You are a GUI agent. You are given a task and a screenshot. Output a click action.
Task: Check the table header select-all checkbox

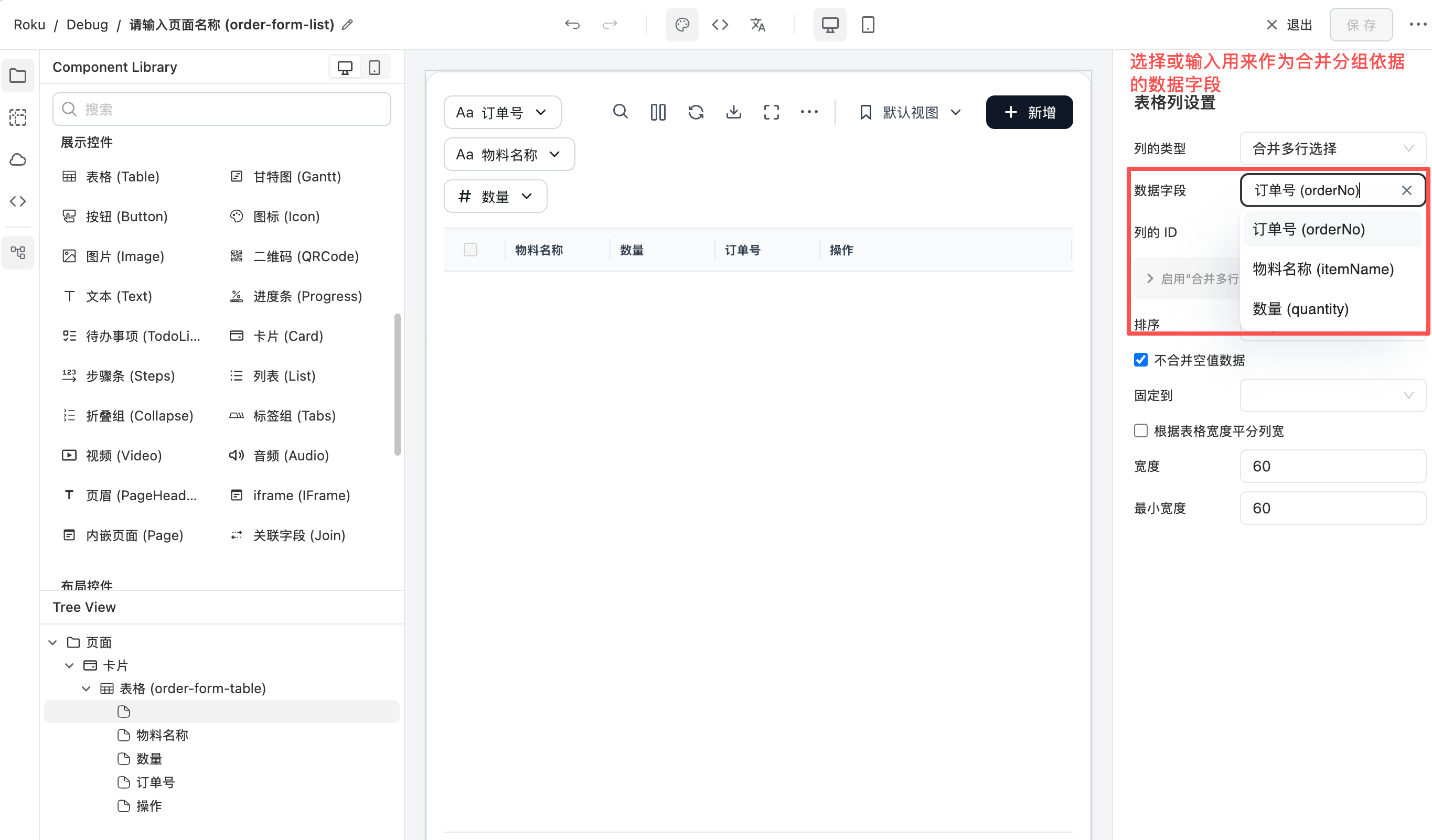click(471, 250)
